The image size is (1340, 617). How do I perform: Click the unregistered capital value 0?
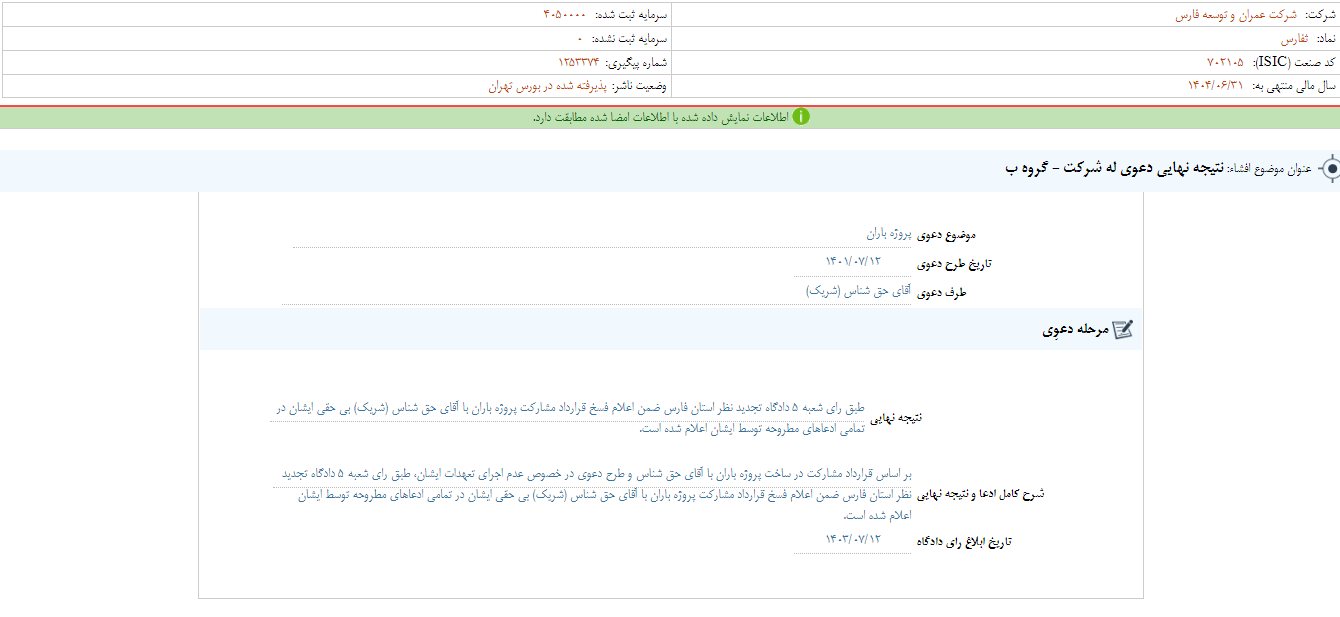tap(579, 39)
